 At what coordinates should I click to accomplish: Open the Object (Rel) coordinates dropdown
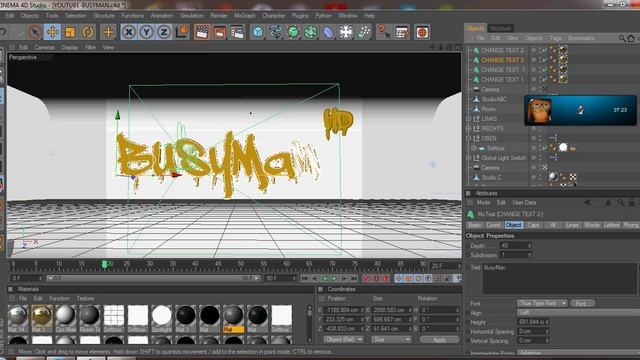point(343,340)
